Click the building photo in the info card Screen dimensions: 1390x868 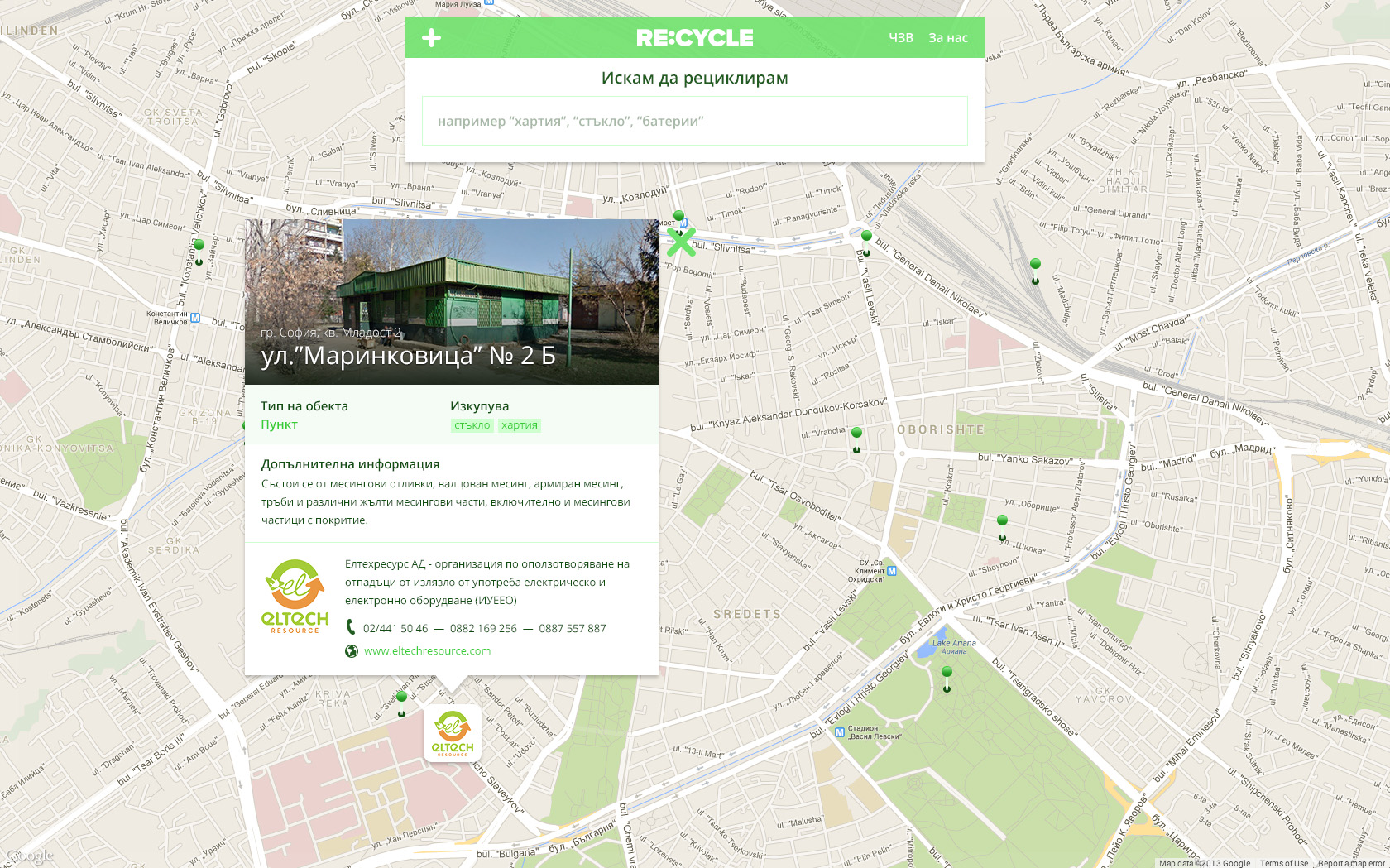[452, 301]
